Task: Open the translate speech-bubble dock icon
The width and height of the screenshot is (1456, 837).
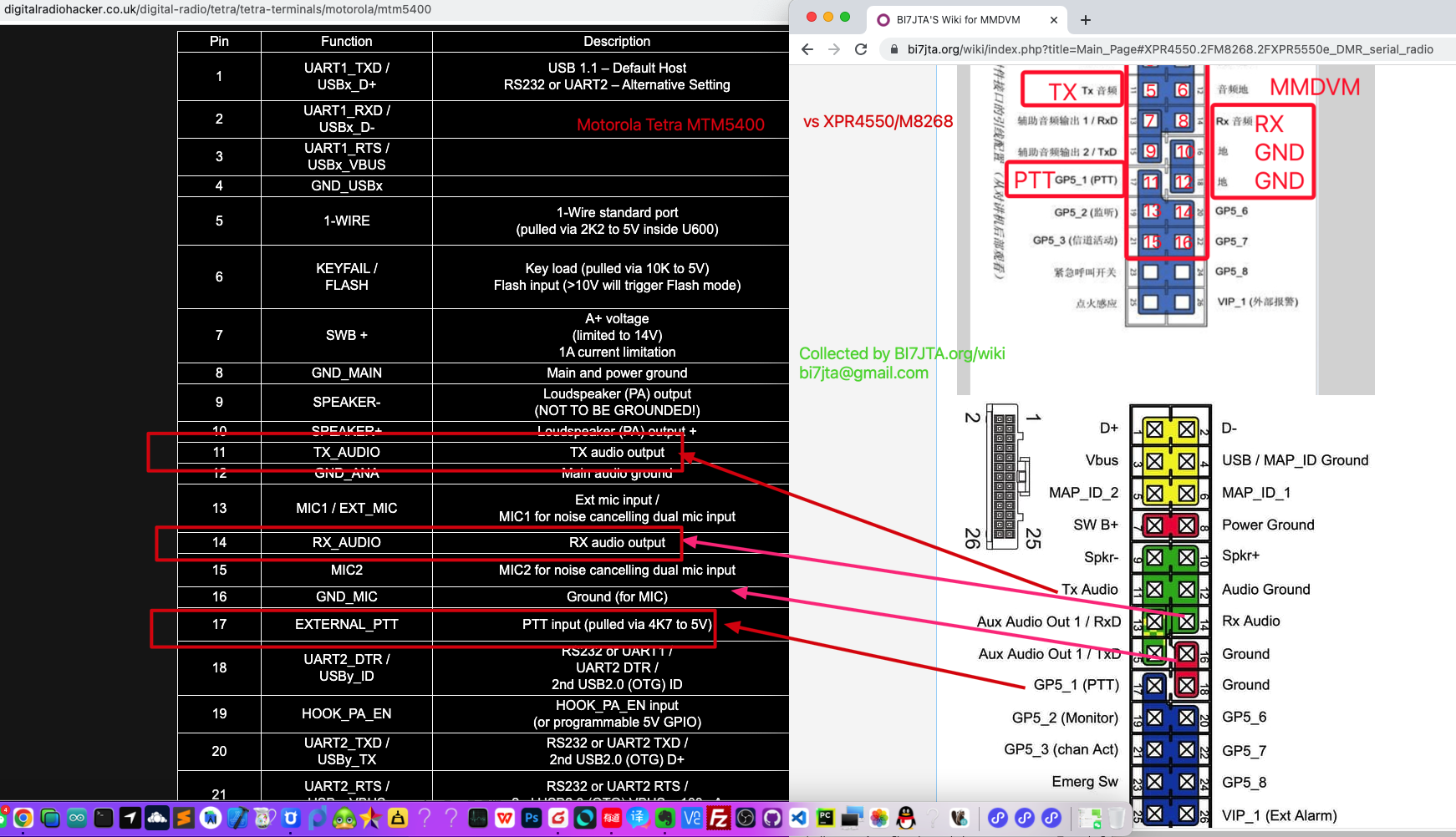Action: point(639,818)
